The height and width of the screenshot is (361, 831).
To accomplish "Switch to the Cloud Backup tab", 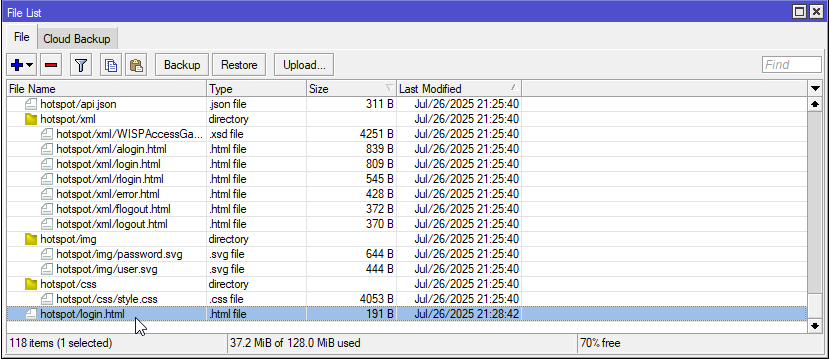I will pos(77,39).
